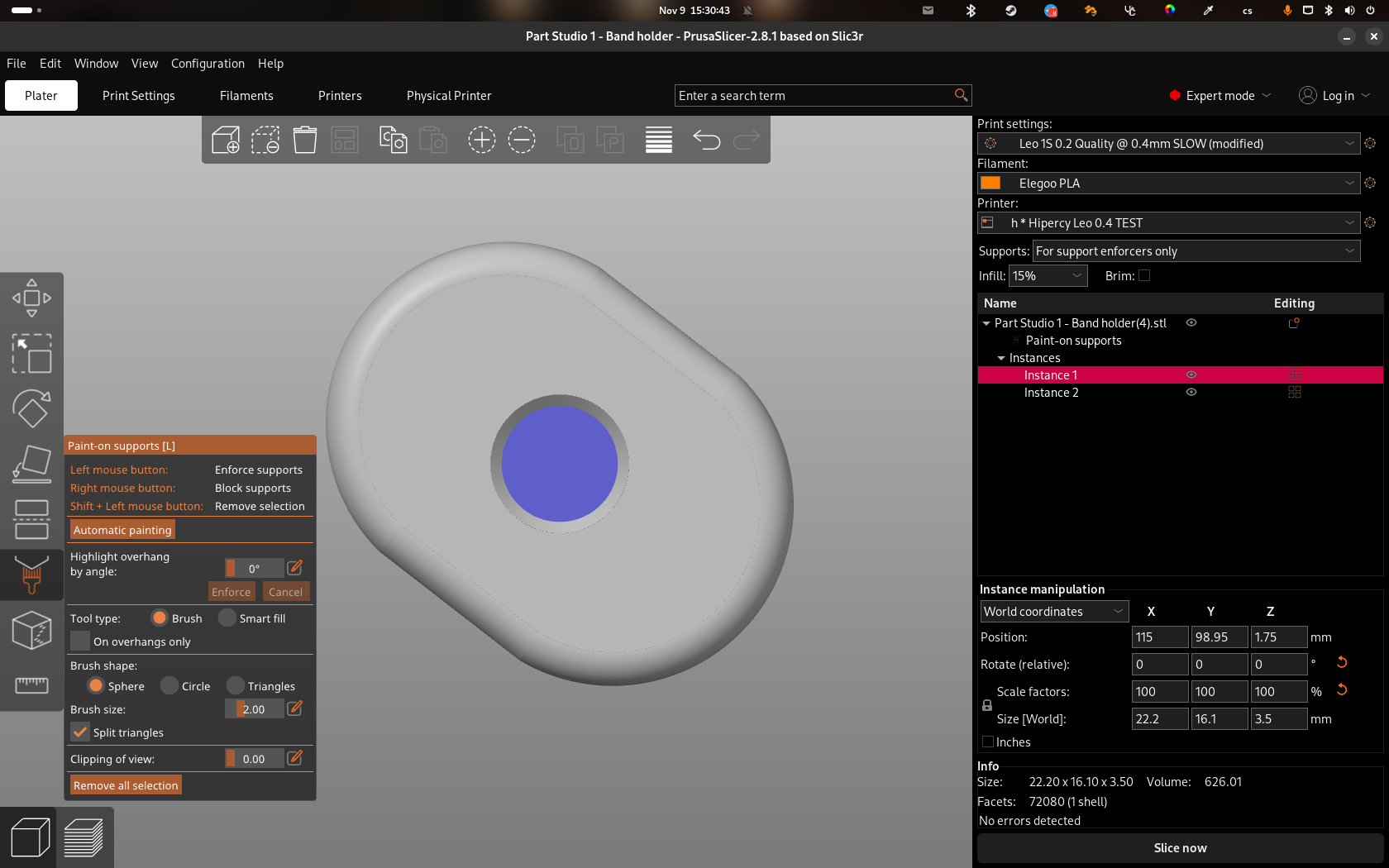The width and height of the screenshot is (1389, 868).
Task: Select the Cut tool
Action: tap(31, 519)
